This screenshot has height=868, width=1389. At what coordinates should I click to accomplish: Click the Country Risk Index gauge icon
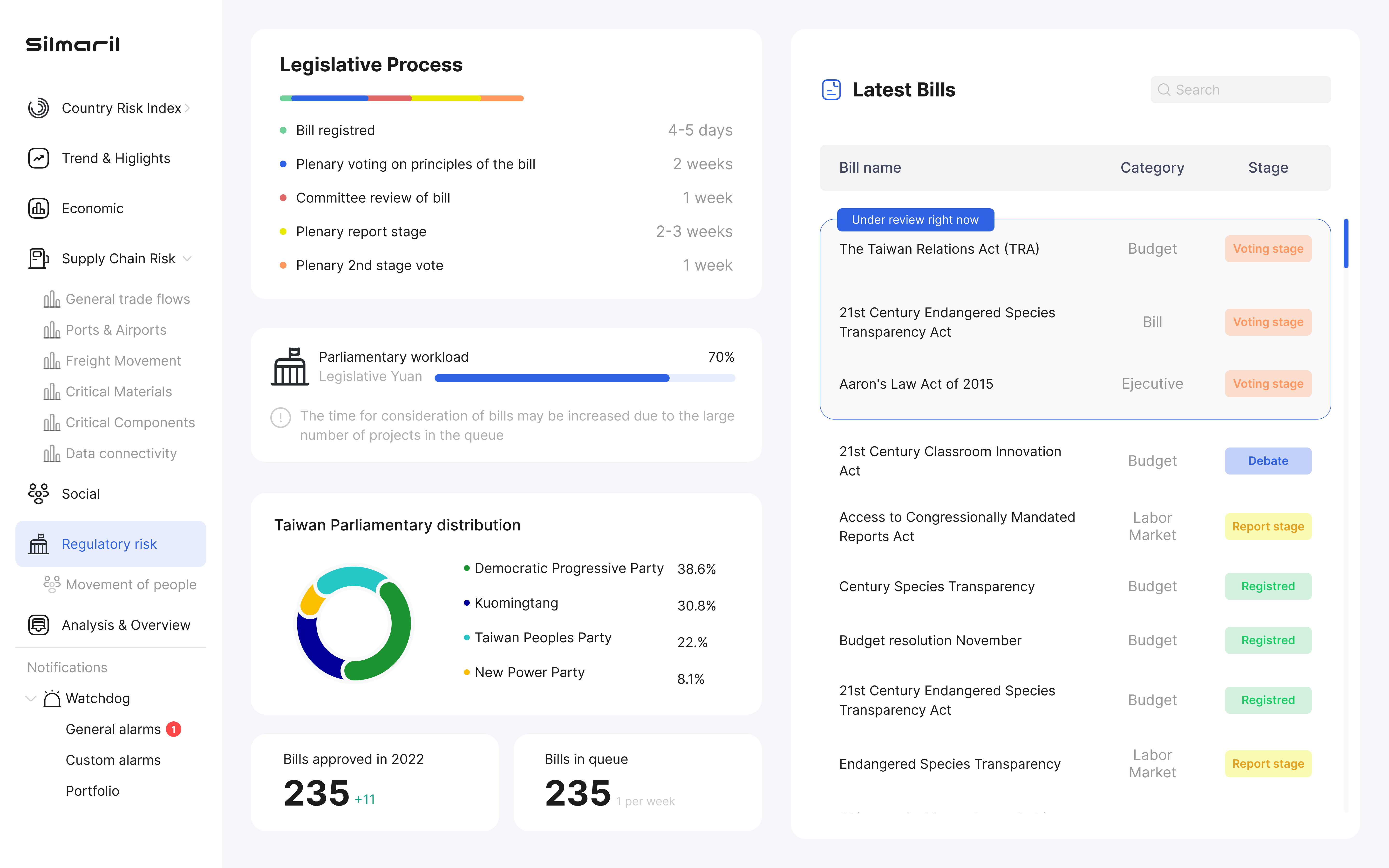click(38, 108)
